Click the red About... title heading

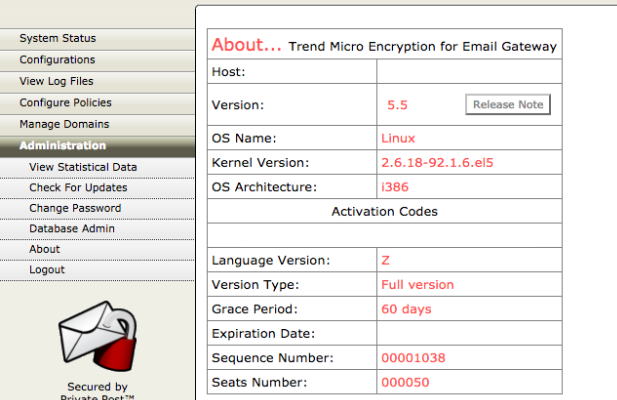(x=247, y=45)
